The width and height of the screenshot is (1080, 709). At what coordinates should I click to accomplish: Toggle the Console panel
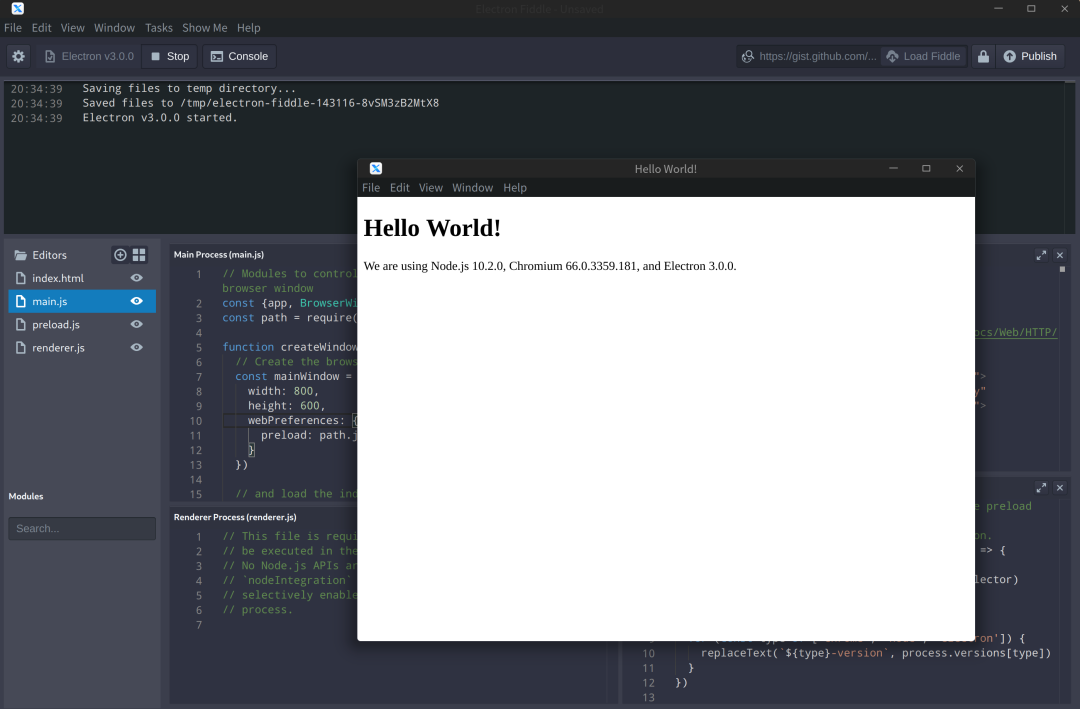[239, 56]
